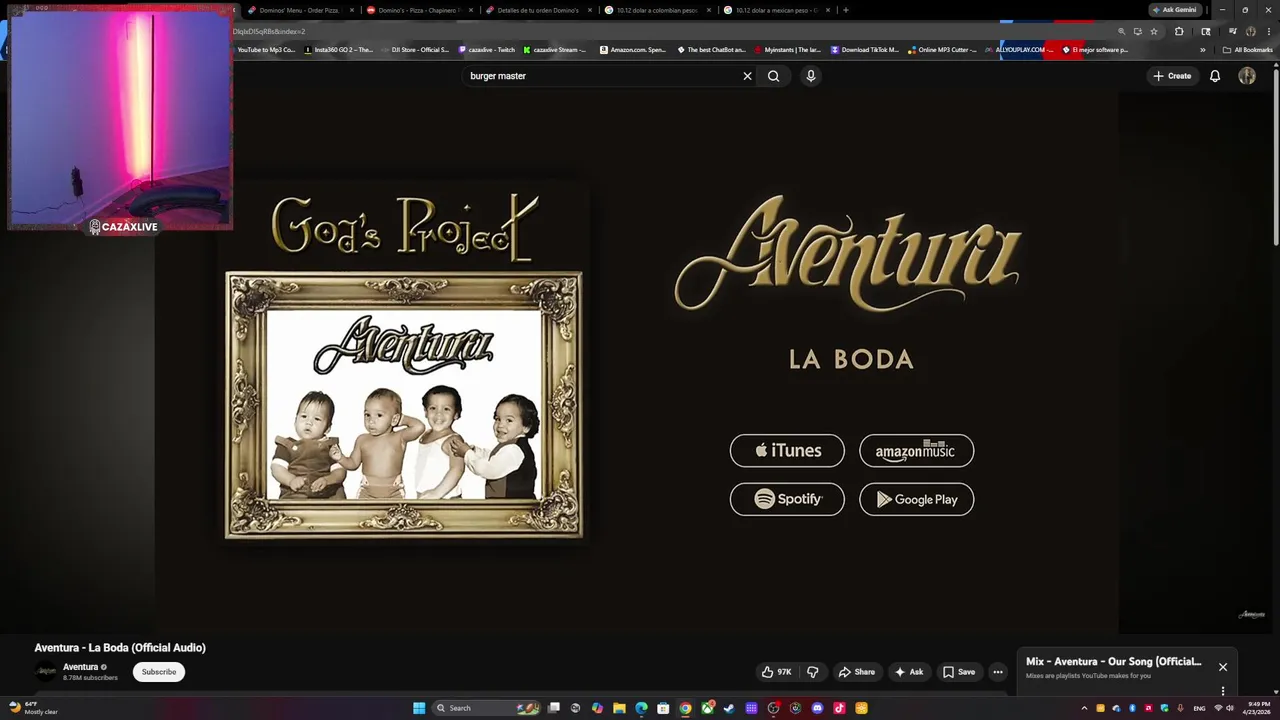Click the YouTube Create button
This screenshot has width=1280, height=720.
(1172, 76)
